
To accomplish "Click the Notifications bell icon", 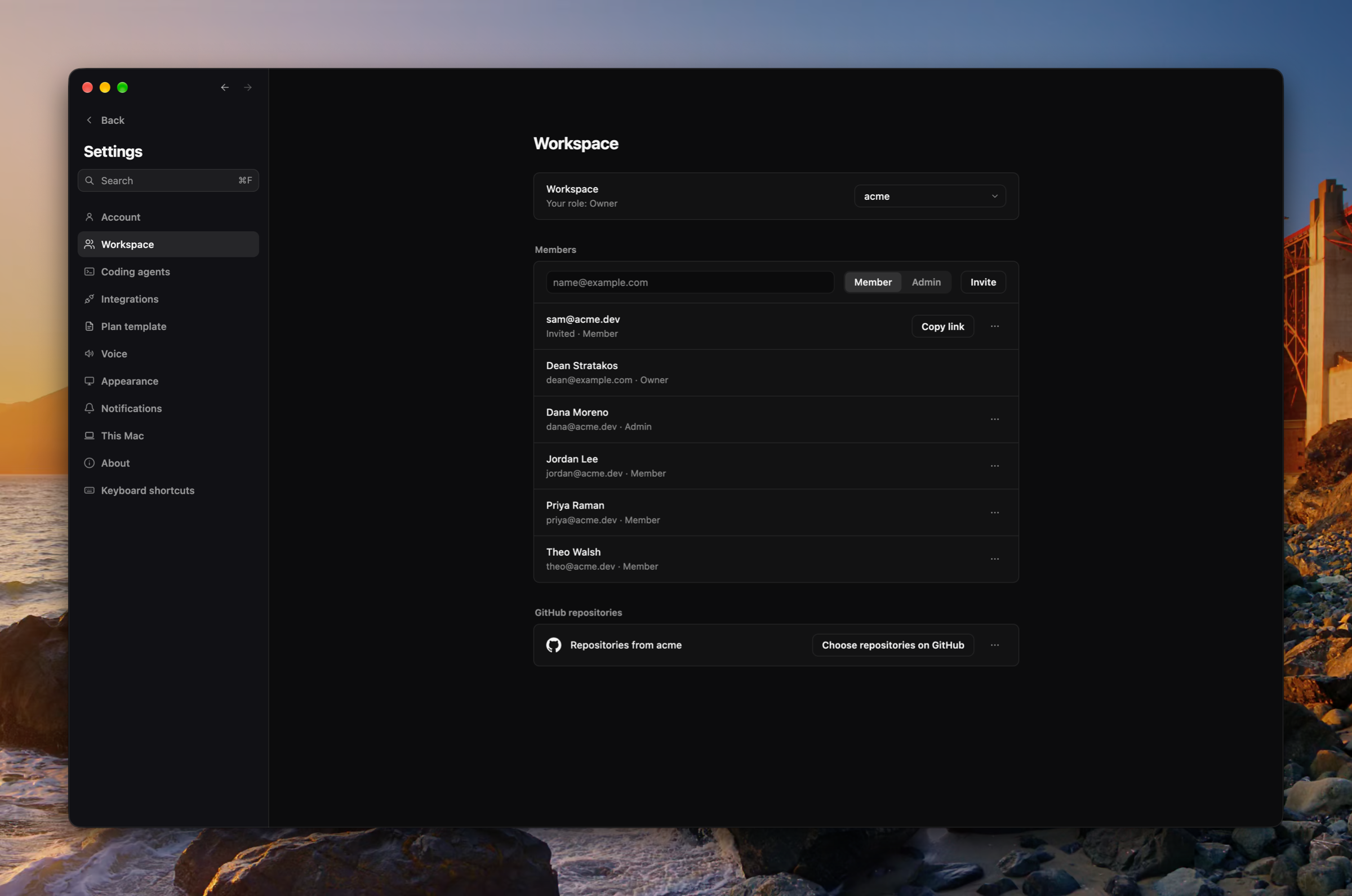I will [x=90, y=408].
